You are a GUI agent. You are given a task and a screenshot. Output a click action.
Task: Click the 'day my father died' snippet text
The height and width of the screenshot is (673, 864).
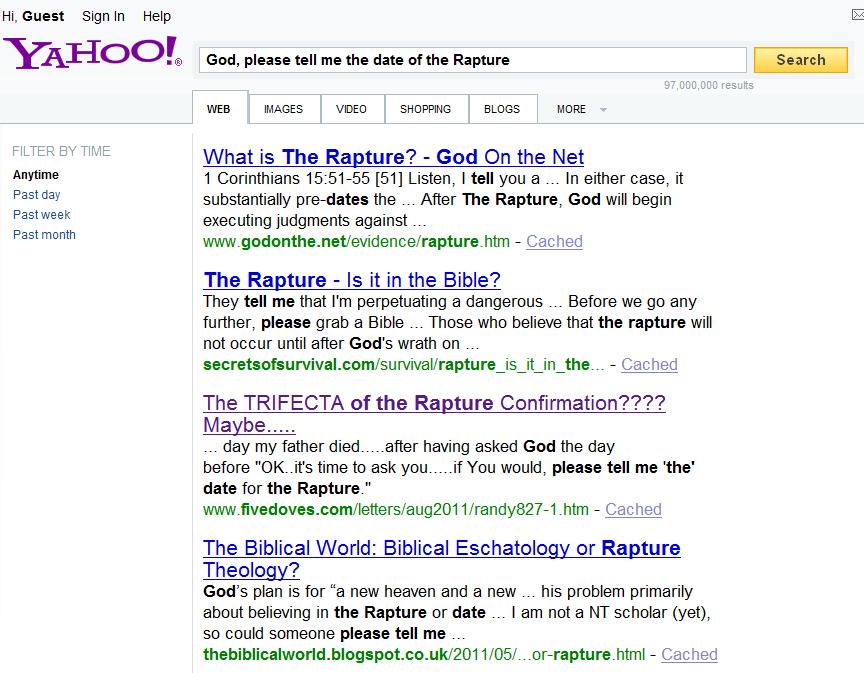tap(449, 467)
